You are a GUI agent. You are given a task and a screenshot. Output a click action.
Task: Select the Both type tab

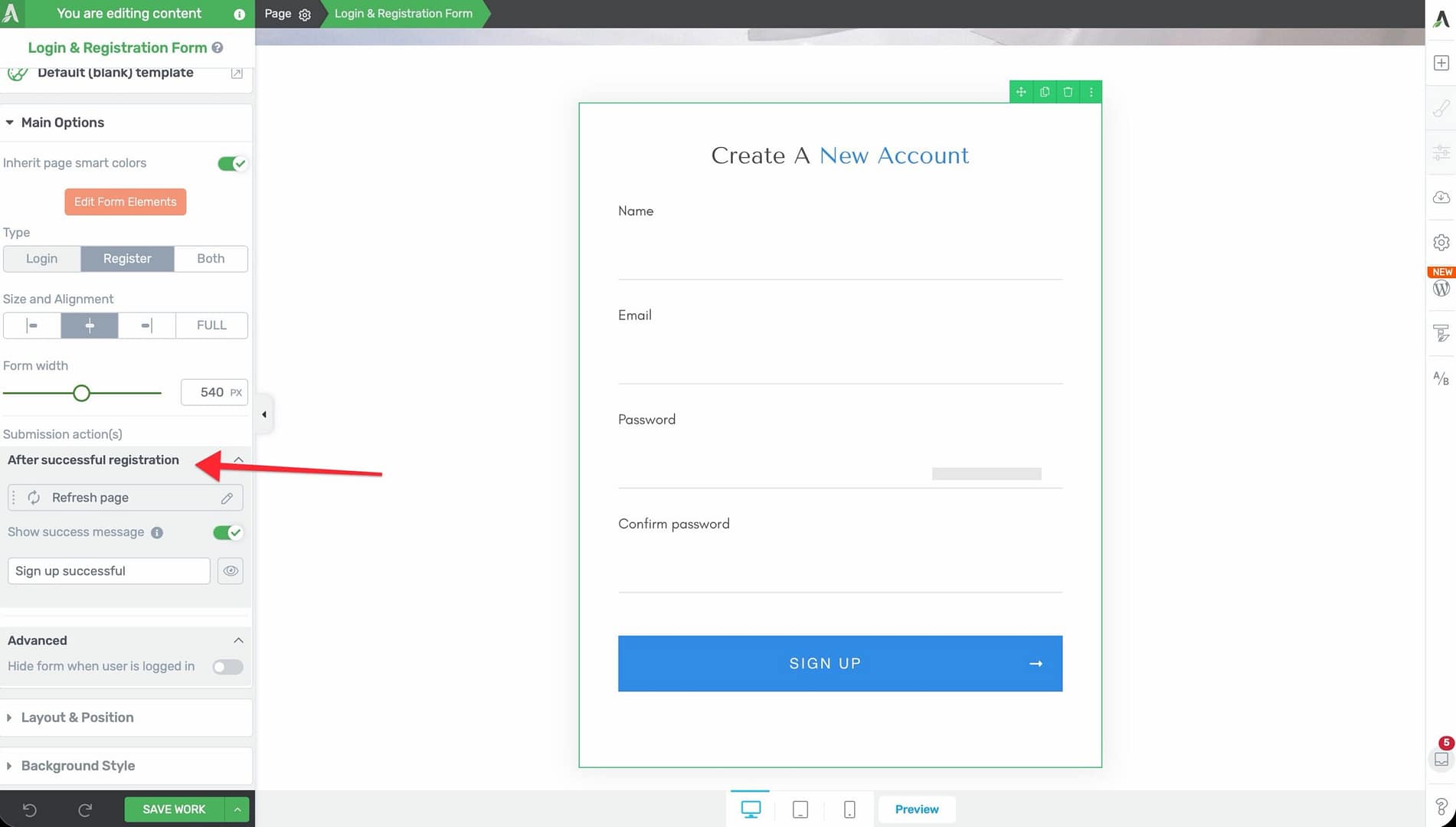click(211, 259)
